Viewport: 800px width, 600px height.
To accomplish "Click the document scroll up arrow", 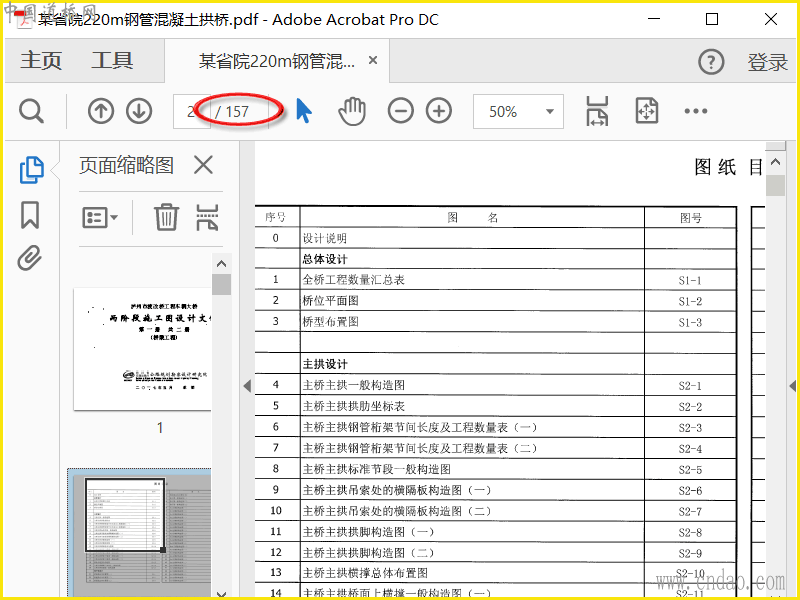I will point(776,162).
